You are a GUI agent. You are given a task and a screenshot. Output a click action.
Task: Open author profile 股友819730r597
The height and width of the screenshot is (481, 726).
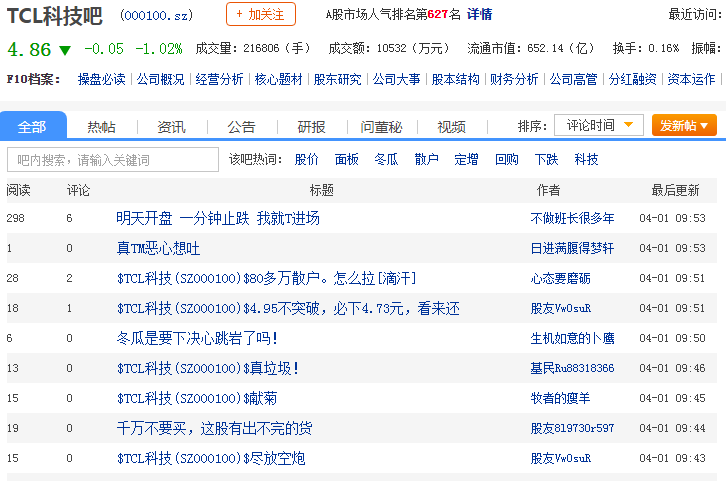click(x=572, y=428)
